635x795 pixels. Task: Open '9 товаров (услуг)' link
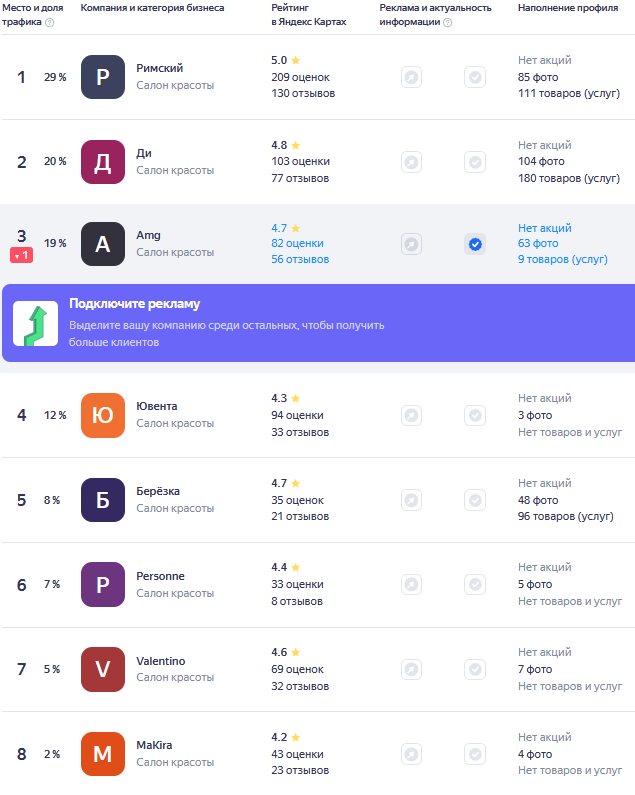(x=562, y=259)
